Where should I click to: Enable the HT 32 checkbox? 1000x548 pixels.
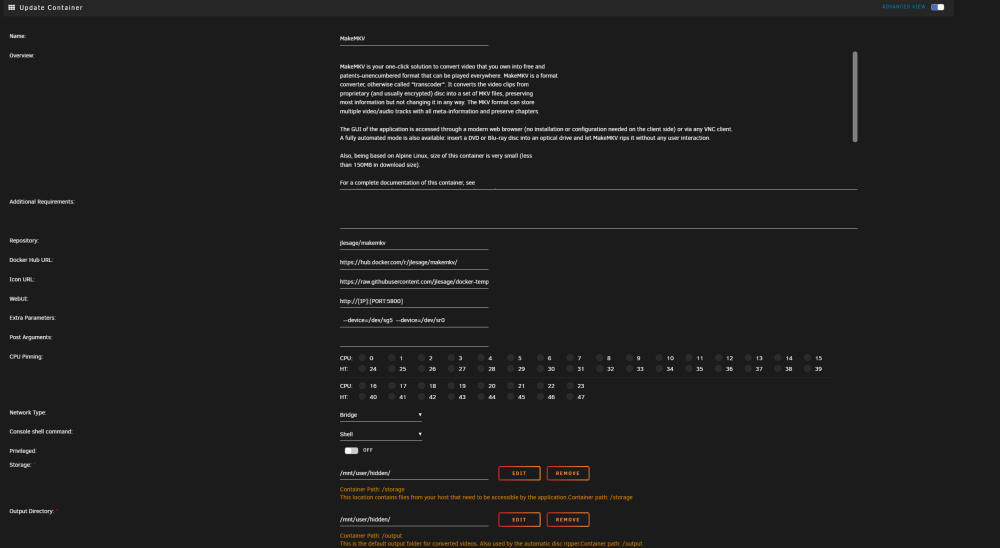[599, 369]
